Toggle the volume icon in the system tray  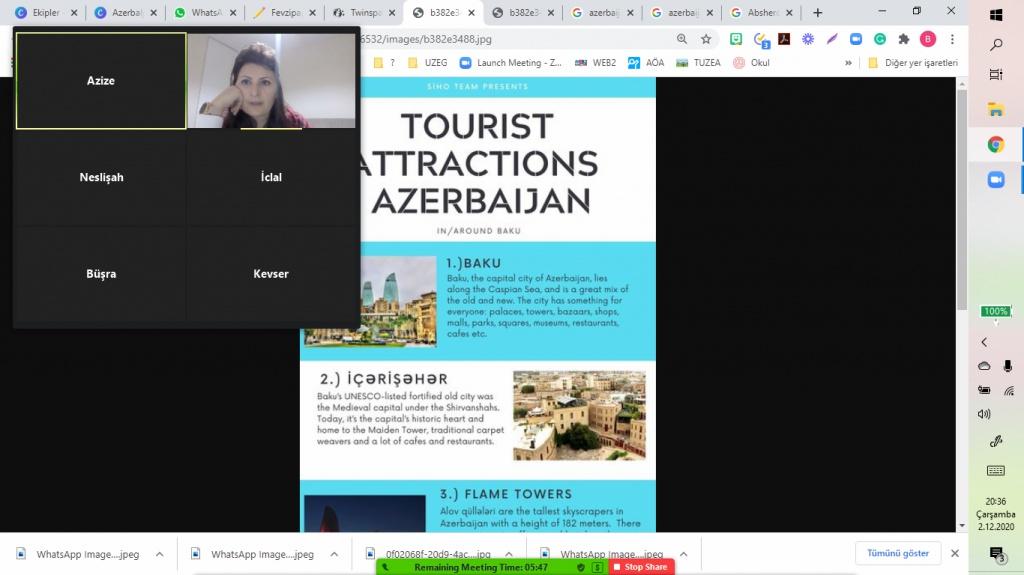(984, 414)
